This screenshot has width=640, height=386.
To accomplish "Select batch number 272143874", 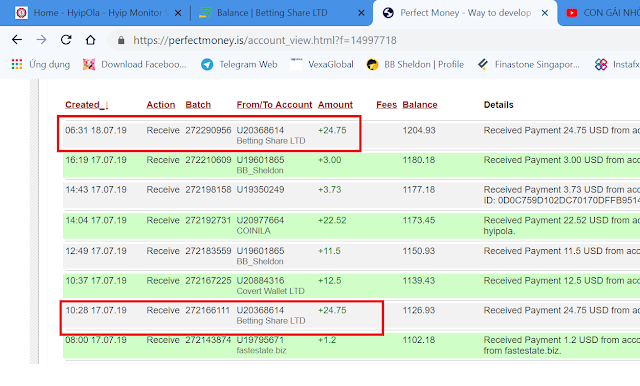I will (x=208, y=340).
